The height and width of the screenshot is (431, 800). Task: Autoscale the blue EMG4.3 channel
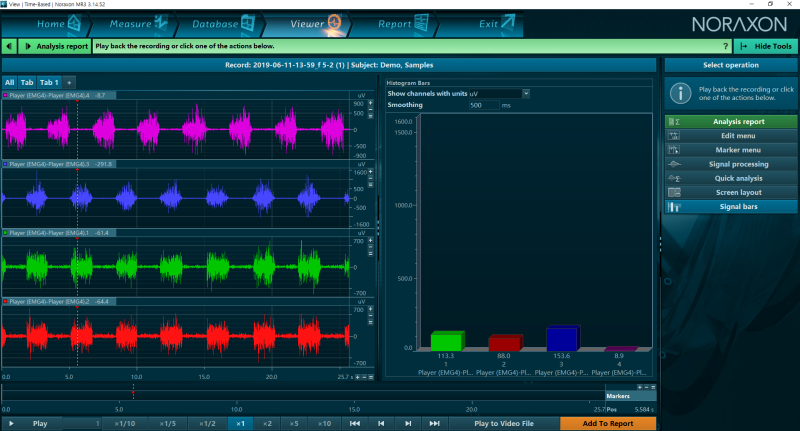point(370,185)
